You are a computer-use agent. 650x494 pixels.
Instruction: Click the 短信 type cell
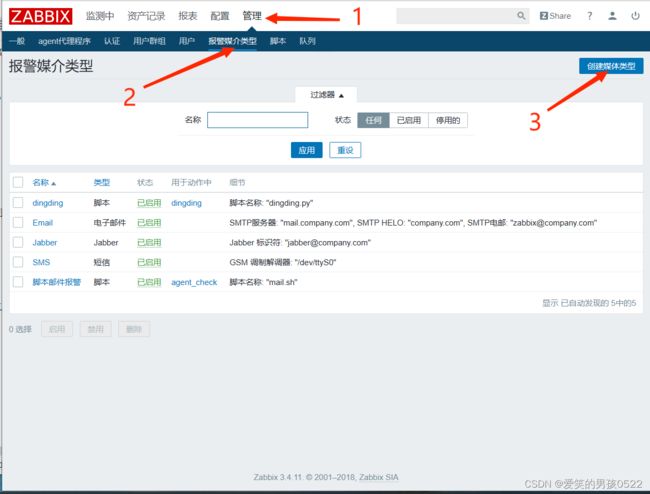[x=102, y=262]
